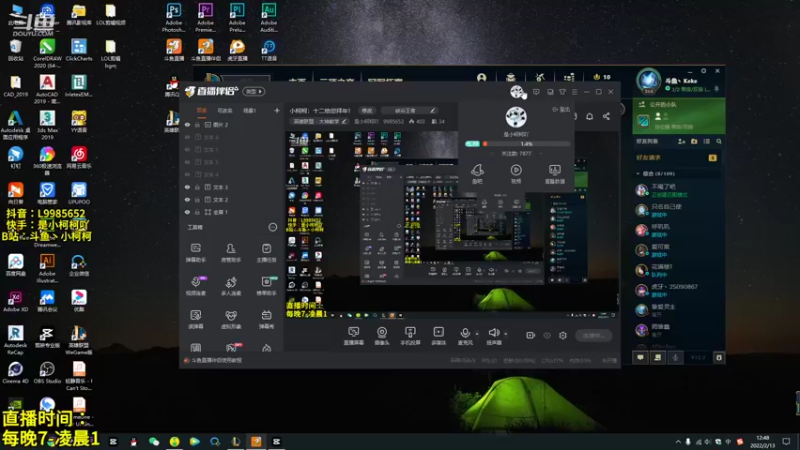
Task: Toggle visibility of the 文本 1 layer
Action: 187,149
